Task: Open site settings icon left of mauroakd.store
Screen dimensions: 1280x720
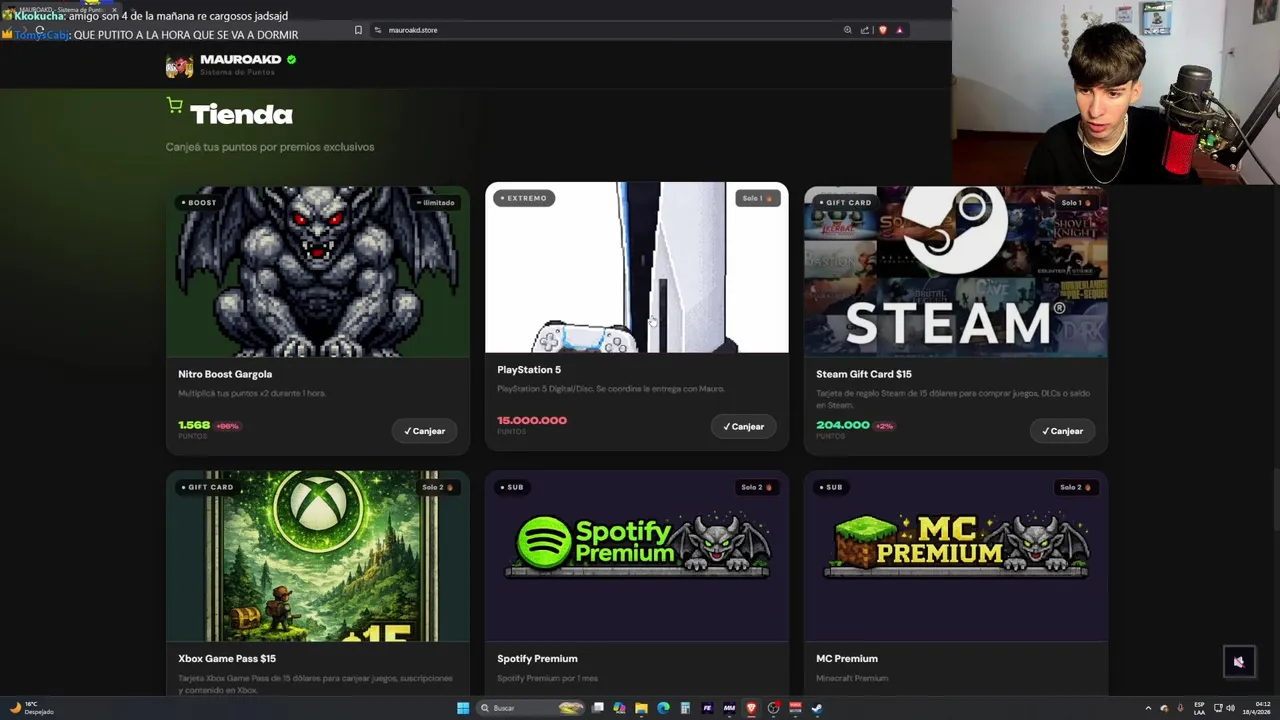Action: [x=377, y=30]
